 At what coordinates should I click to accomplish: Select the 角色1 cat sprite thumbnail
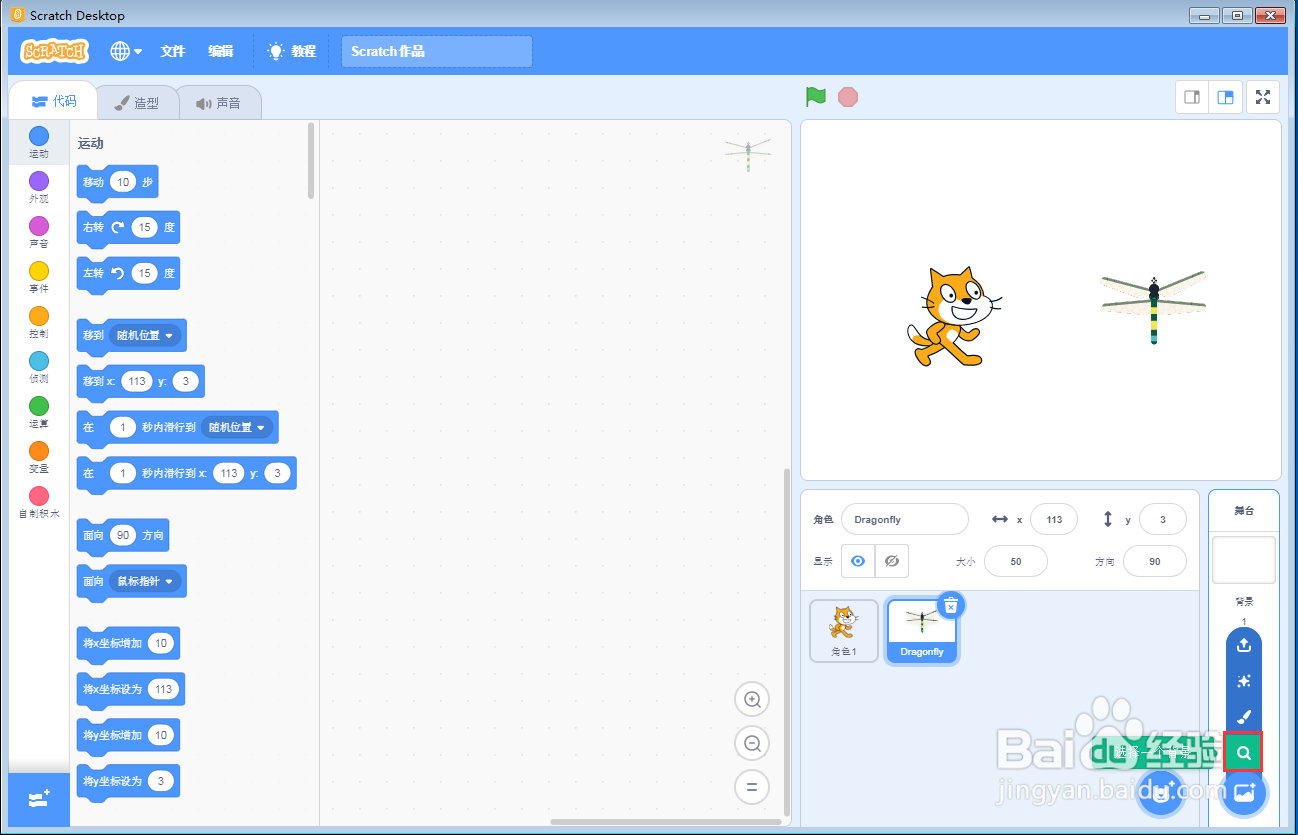[x=844, y=631]
